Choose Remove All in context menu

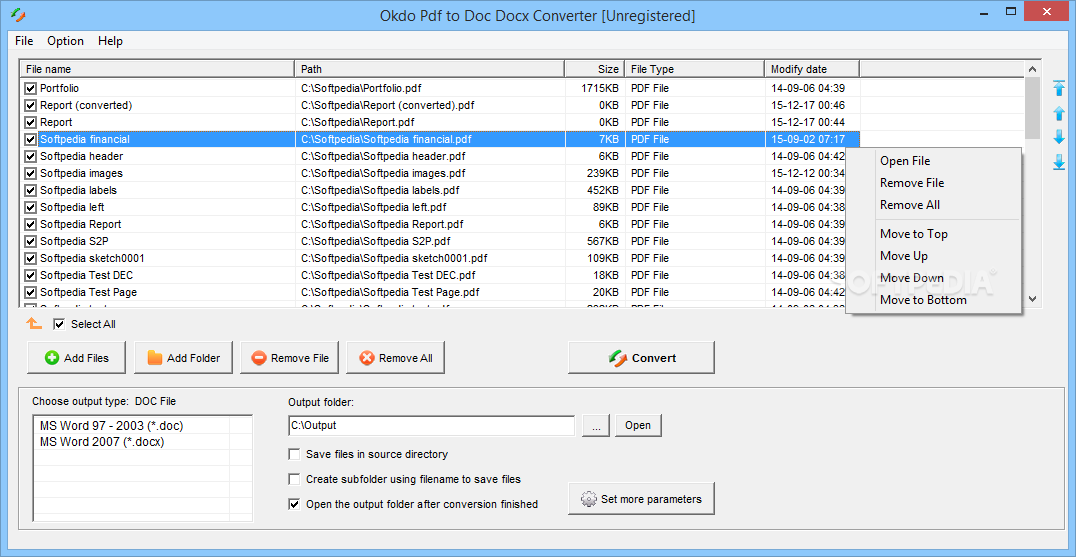tap(934, 205)
